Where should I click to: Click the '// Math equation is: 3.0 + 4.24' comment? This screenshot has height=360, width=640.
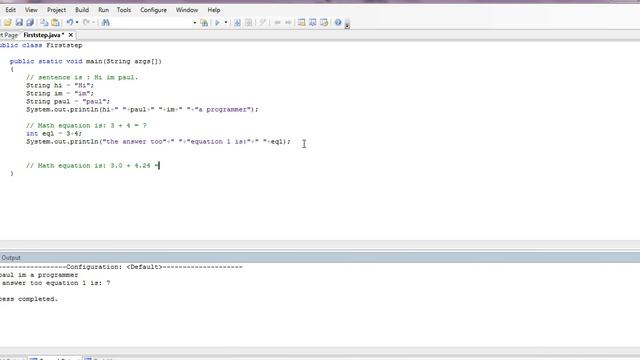coord(93,166)
